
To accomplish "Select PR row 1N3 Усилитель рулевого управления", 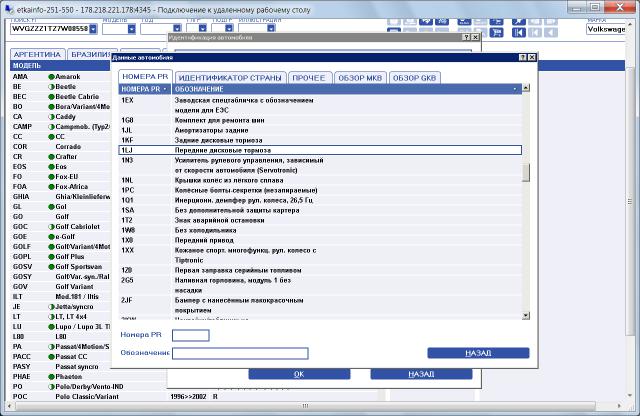I will pyautogui.click(x=320, y=165).
